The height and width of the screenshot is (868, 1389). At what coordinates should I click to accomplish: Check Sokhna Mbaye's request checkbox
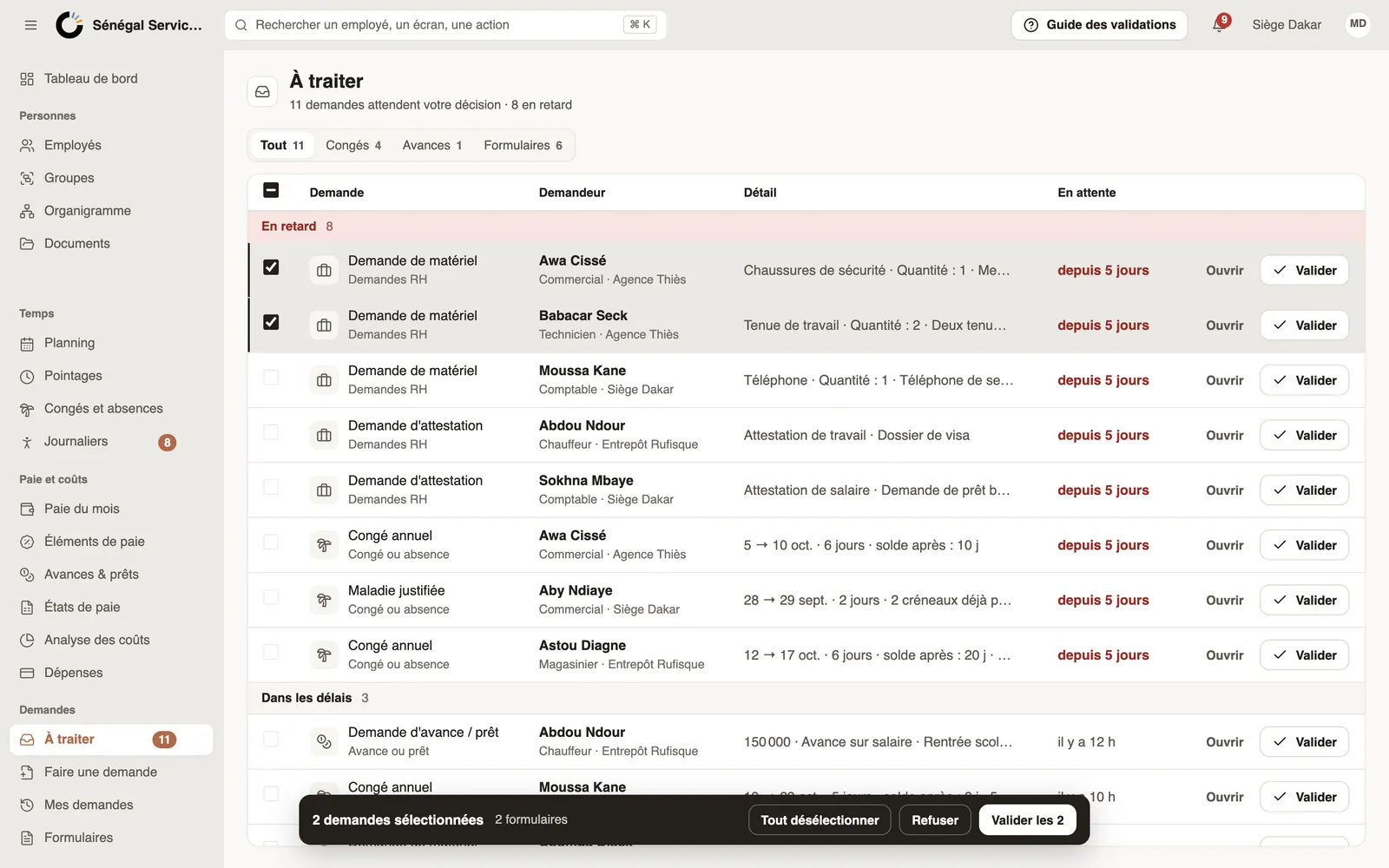click(271, 487)
